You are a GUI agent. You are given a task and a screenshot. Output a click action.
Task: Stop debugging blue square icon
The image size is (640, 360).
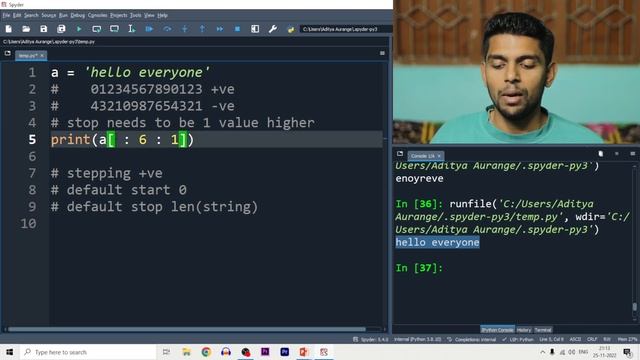click(237, 29)
